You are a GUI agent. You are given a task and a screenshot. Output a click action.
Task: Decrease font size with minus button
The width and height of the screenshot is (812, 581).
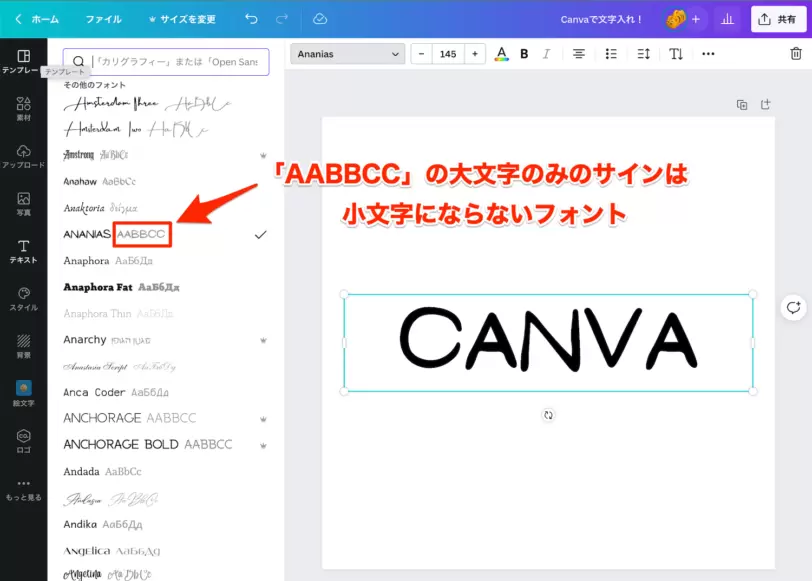click(x=422, y=54)
